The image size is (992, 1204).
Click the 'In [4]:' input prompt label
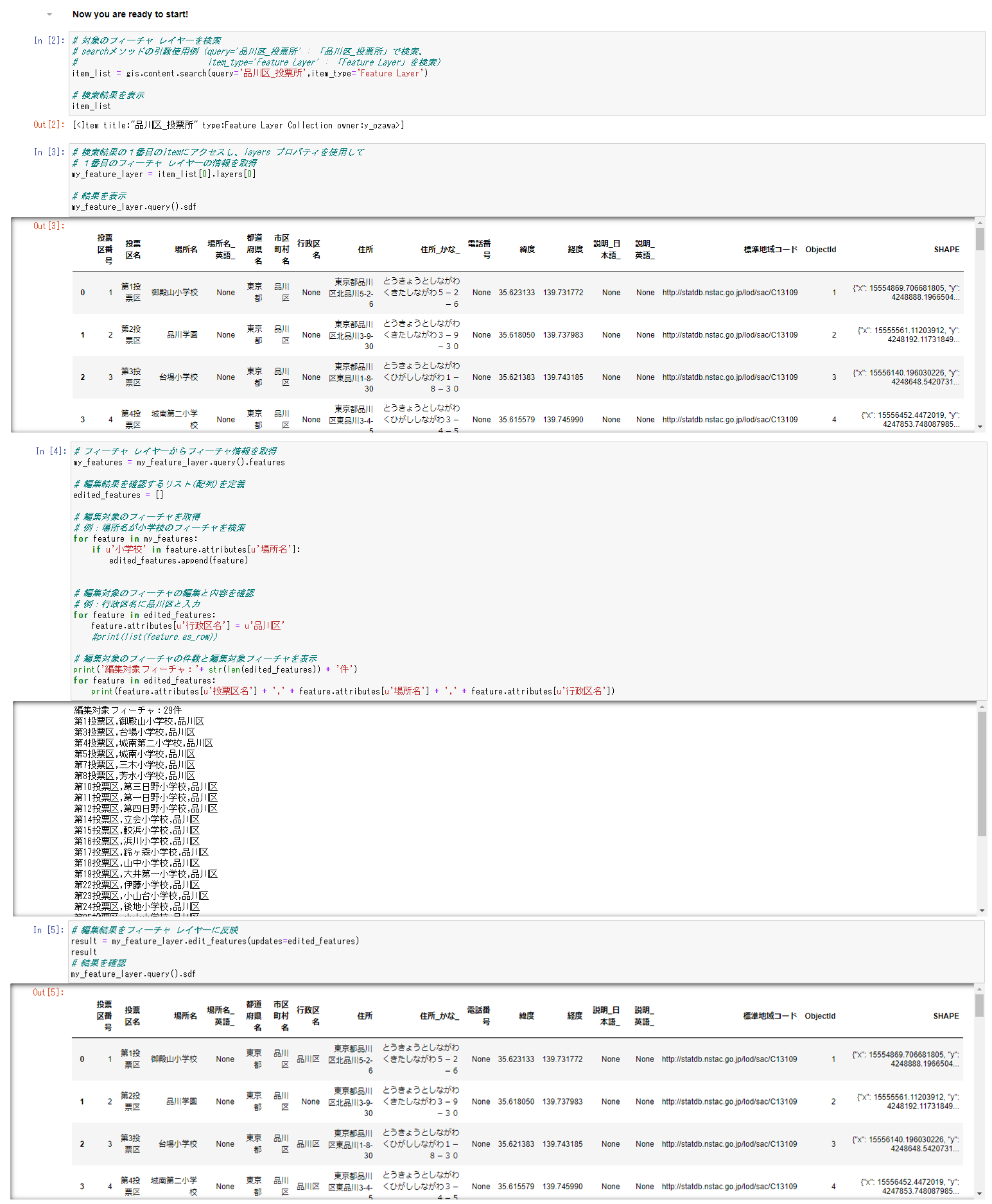pos(51,451)
